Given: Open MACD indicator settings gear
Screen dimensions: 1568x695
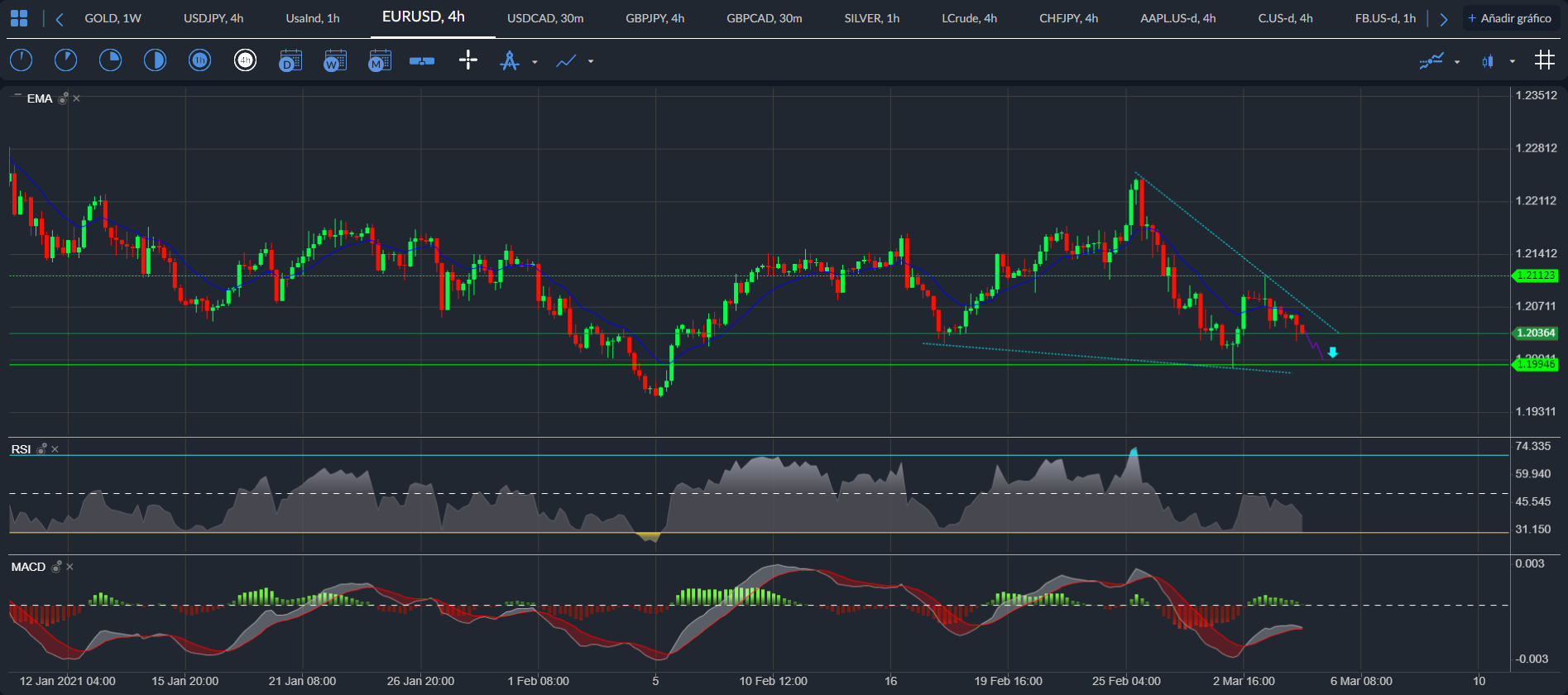Looking at the screenshot, I should click(x=56, y=567).
